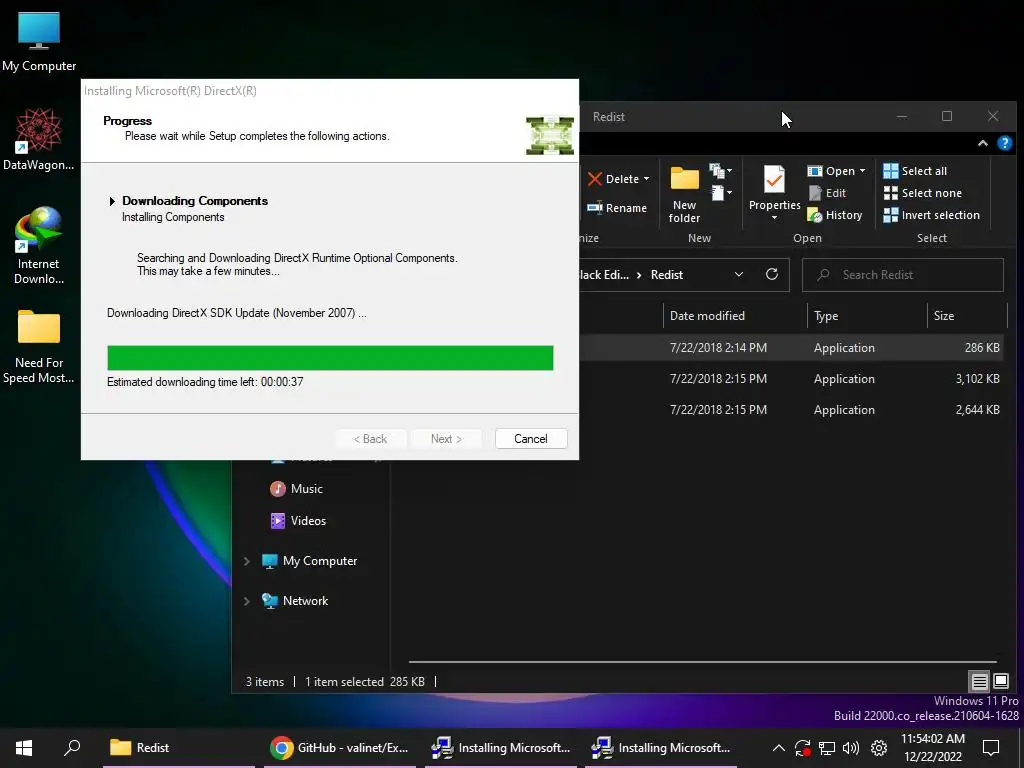The width and height of the screenshot is (1024, 768).
Task: Open first Installing Microsoft taskbar button
Action: click(501, 748)
